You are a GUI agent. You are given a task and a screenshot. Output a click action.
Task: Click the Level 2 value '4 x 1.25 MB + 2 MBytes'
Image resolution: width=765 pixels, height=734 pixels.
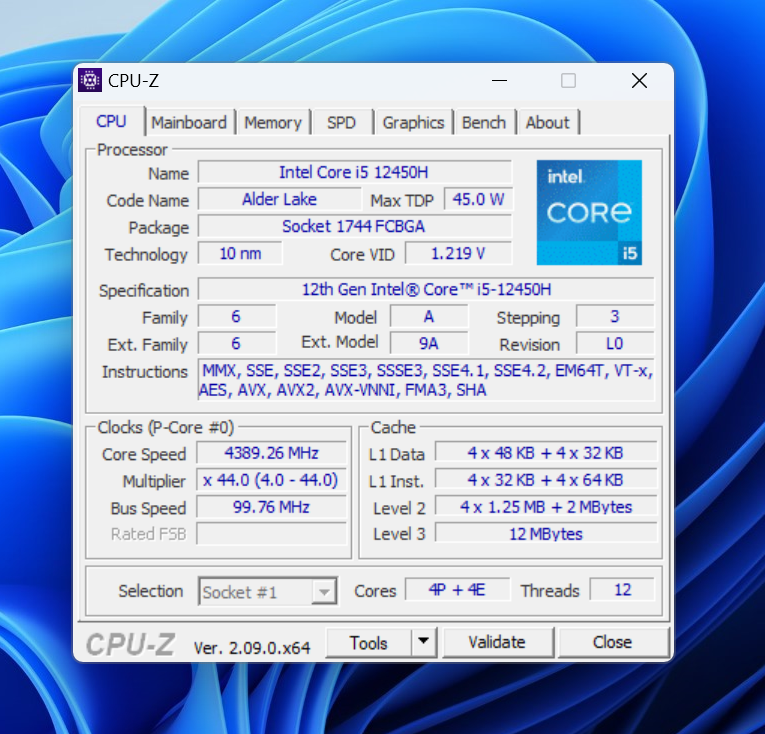coord(545,507)
